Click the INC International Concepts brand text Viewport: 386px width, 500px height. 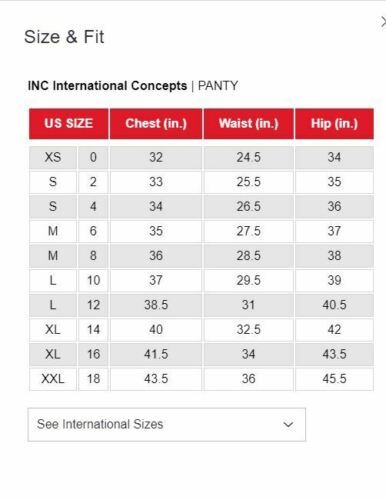click(x=107, y=86)
